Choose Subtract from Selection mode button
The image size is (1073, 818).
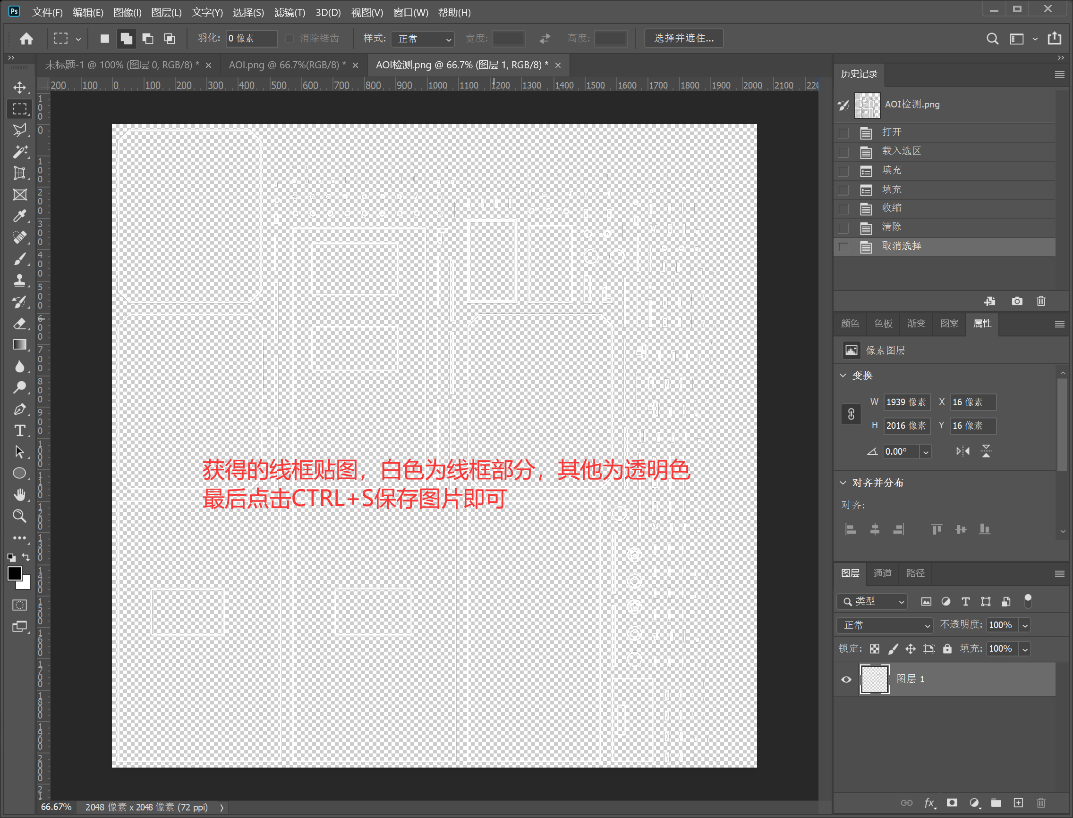(x=148, y=38)
